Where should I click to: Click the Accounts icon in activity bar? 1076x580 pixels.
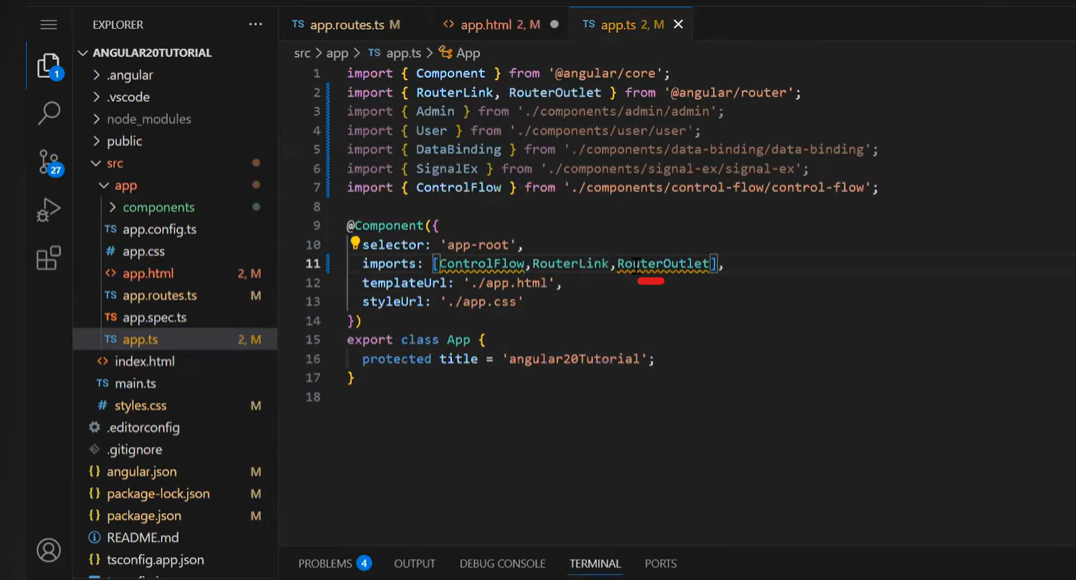[x=48, y=549]
